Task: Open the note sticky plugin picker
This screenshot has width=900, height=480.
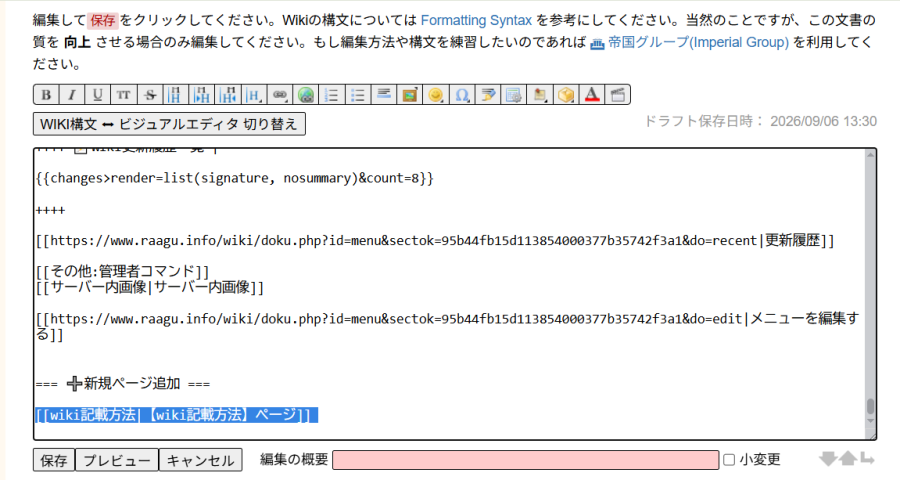Action: pyautogui.click(x=540, y=95)
